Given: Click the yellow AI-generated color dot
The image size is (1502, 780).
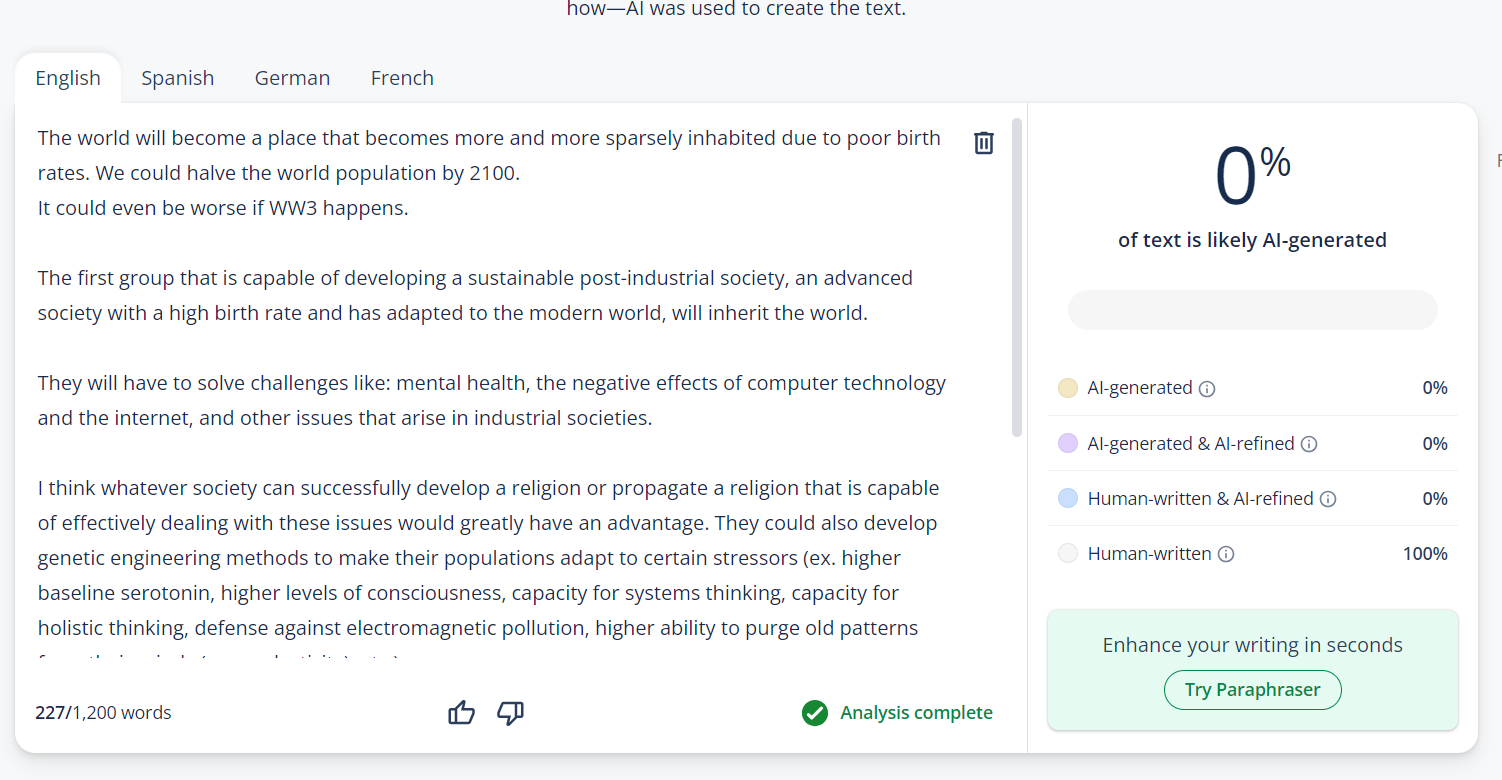Looking at the screenshot, I should click(x=1068, y=388).
